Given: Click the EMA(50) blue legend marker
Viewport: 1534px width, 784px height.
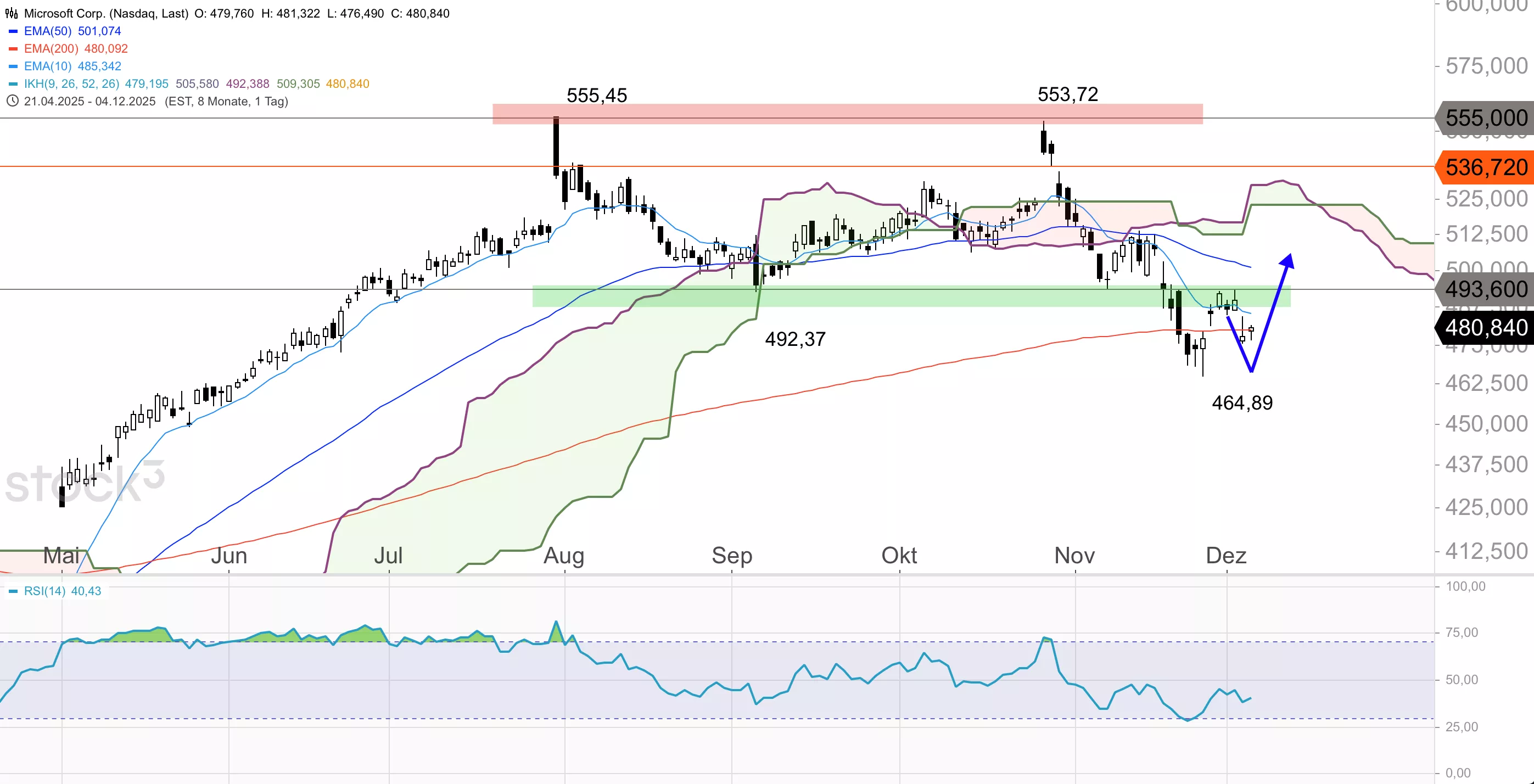Looking at the screenshot, I should coord(13,31).
